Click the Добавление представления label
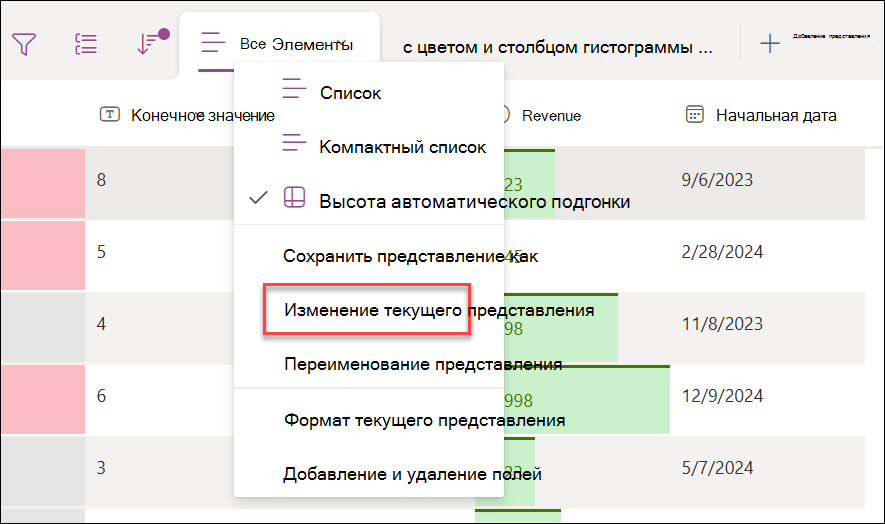Viewport: 885px width, 524px height. tap(831, 36)
